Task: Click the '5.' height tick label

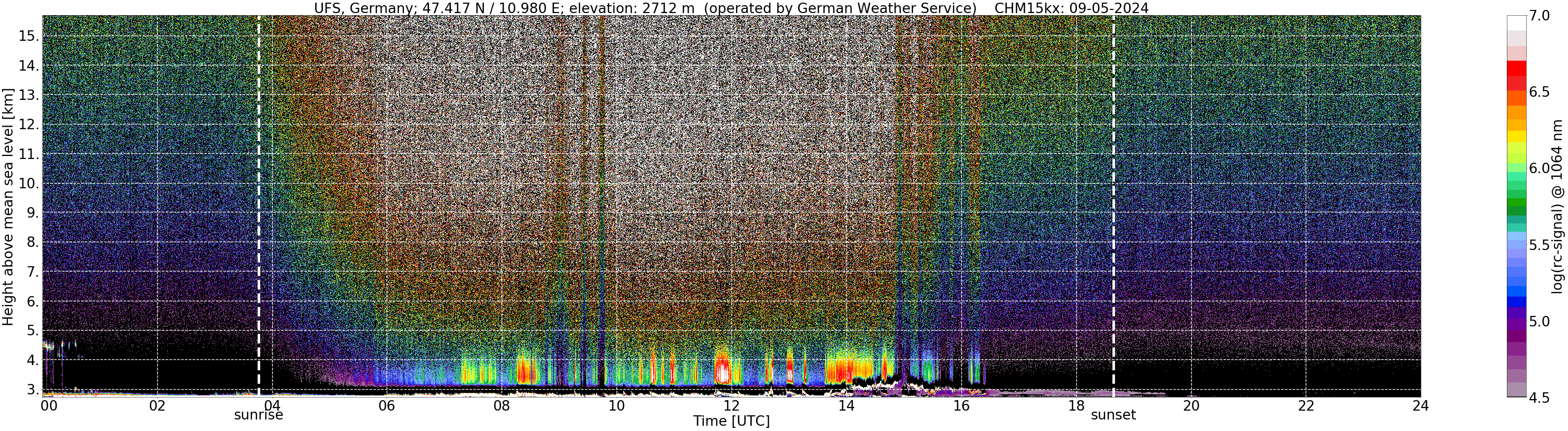Action: 32,331
